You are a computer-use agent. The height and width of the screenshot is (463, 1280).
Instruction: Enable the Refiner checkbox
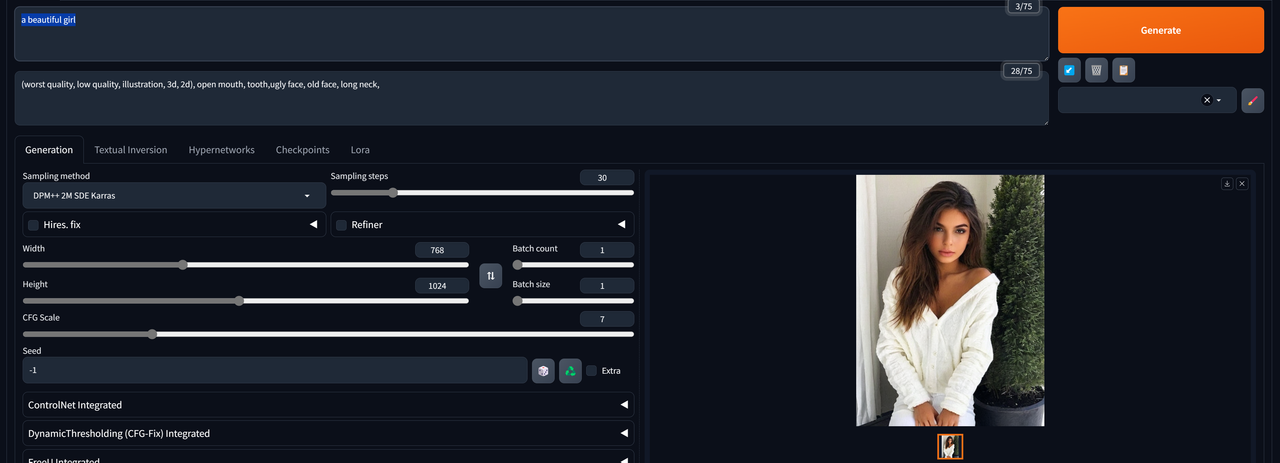[341, 225]
